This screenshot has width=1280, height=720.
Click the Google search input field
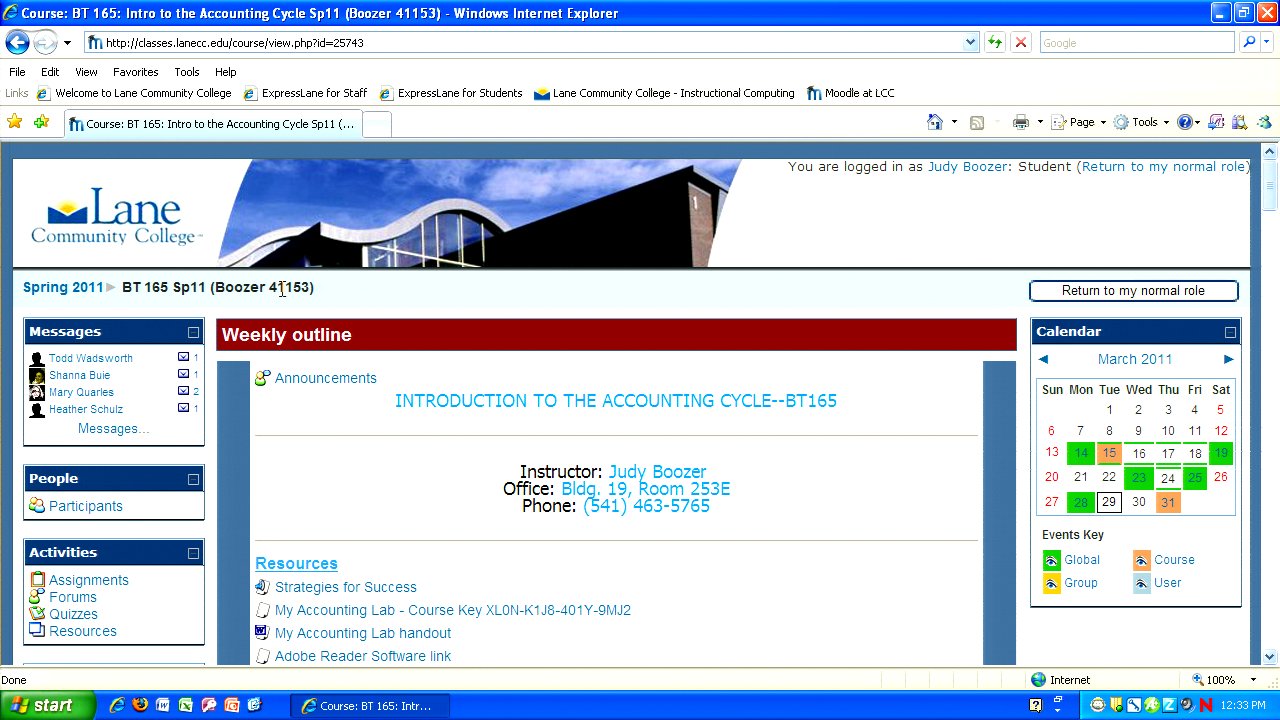(x=1135, y=43)
